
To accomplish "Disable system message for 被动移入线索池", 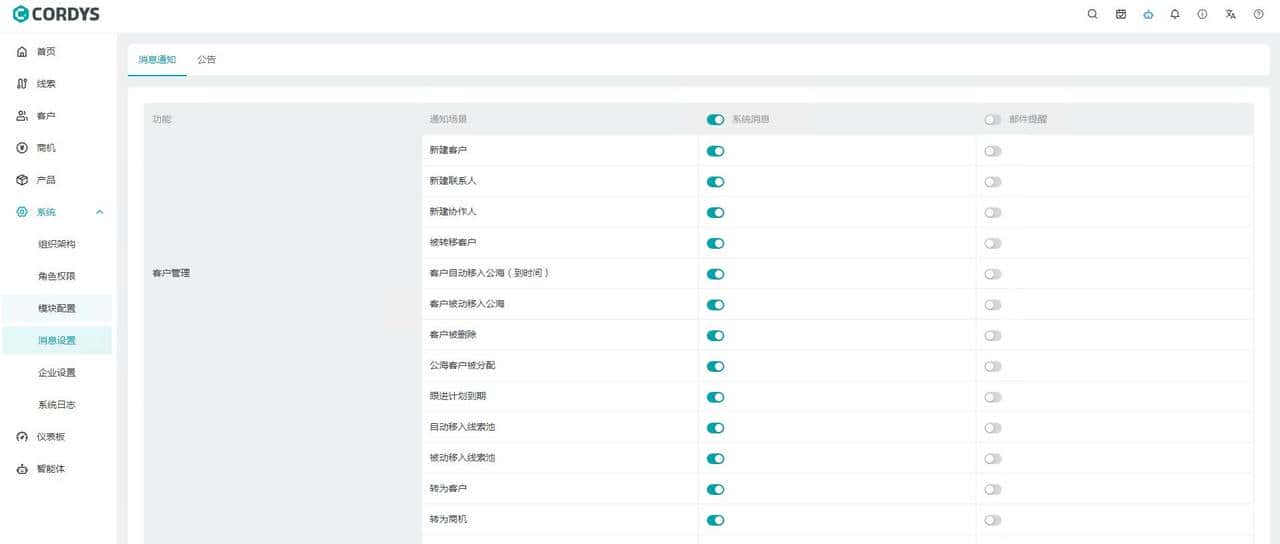I will pos(715,459).
